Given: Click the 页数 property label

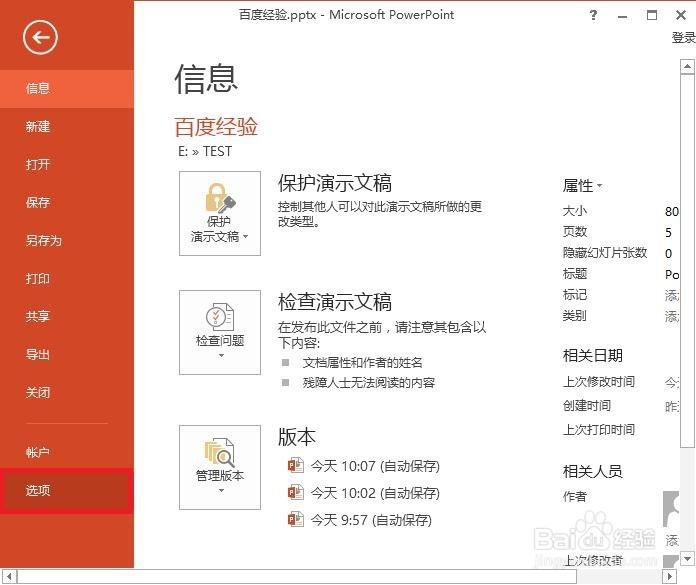Looking at the screenshot, I should pyautogui.click(x=575, y=231).
